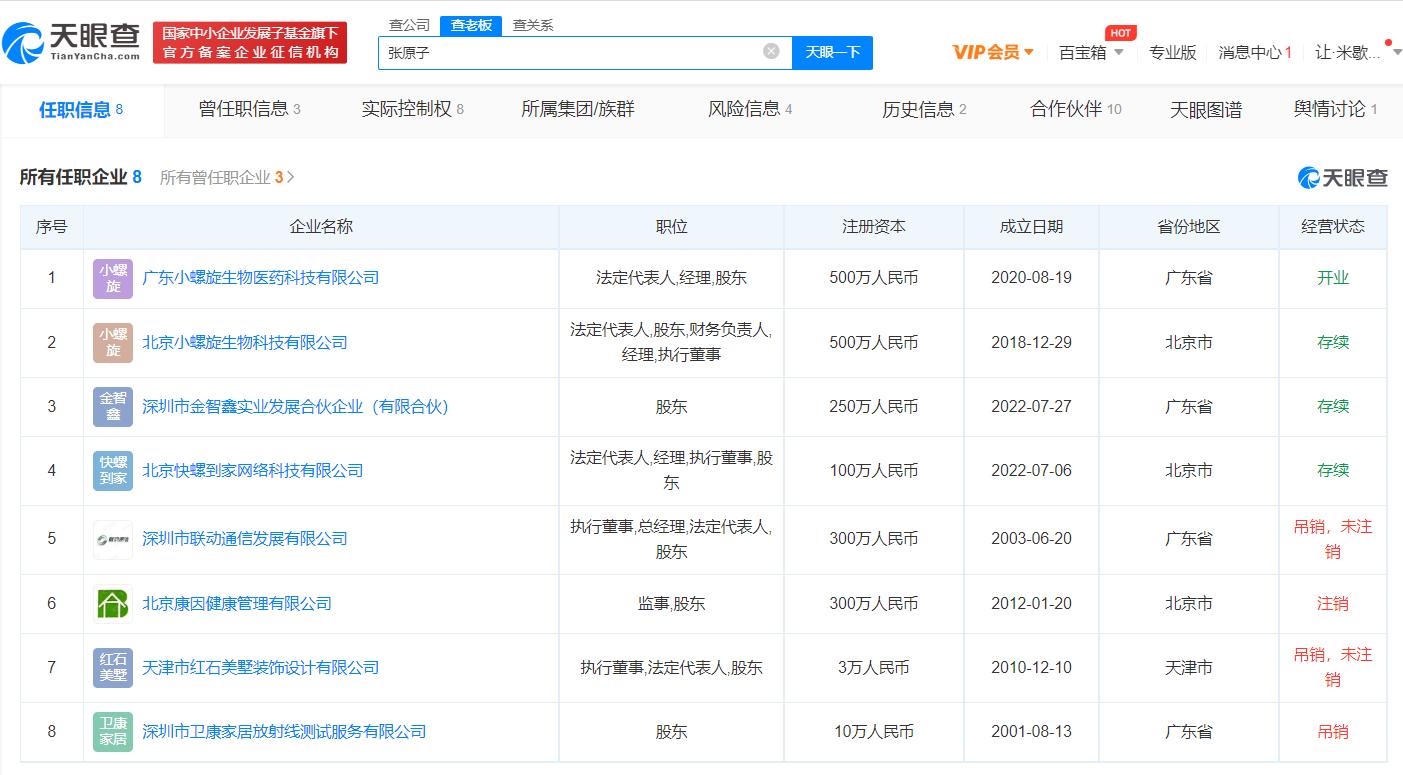Screen dimensions: 1403x775
Task: Click the 卫康家居 company logo icon
Action: point(113,732)
